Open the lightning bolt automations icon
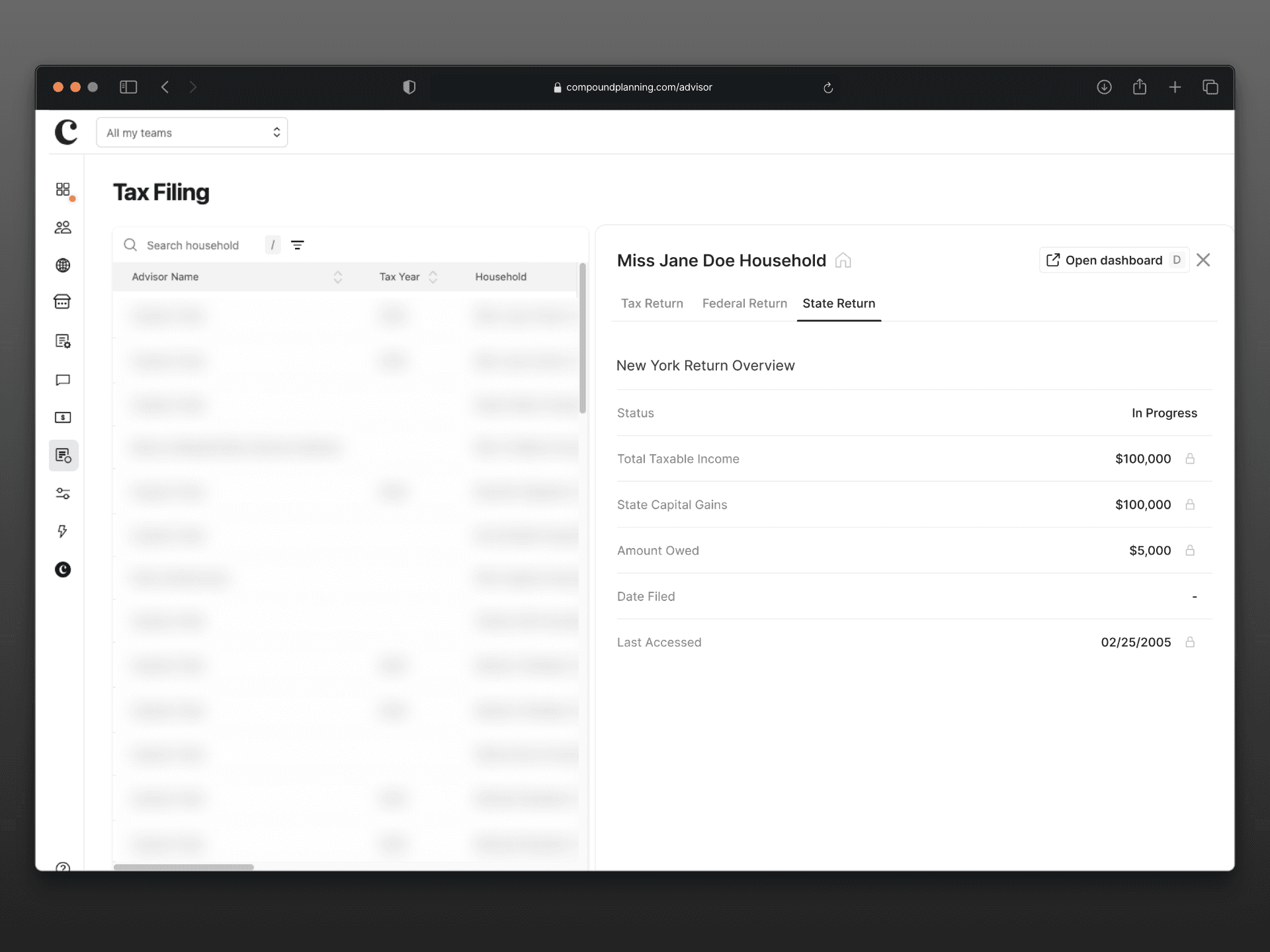The height and width of the screenshot is (952, 1270). (63, 532)
